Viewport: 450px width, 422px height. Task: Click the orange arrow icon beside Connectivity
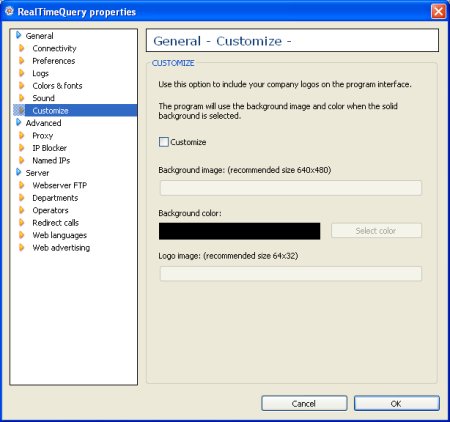[x=22, y=48]
